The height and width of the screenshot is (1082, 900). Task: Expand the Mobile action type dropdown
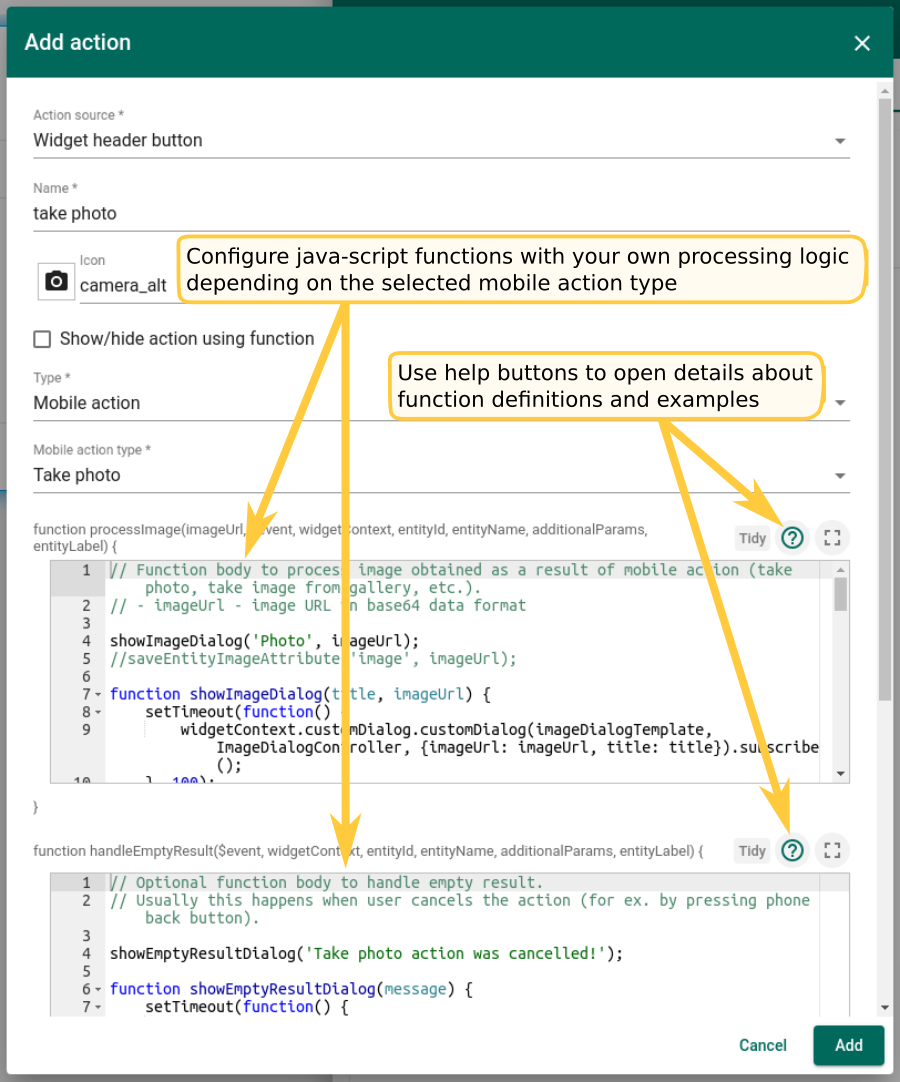pos(840,476)
